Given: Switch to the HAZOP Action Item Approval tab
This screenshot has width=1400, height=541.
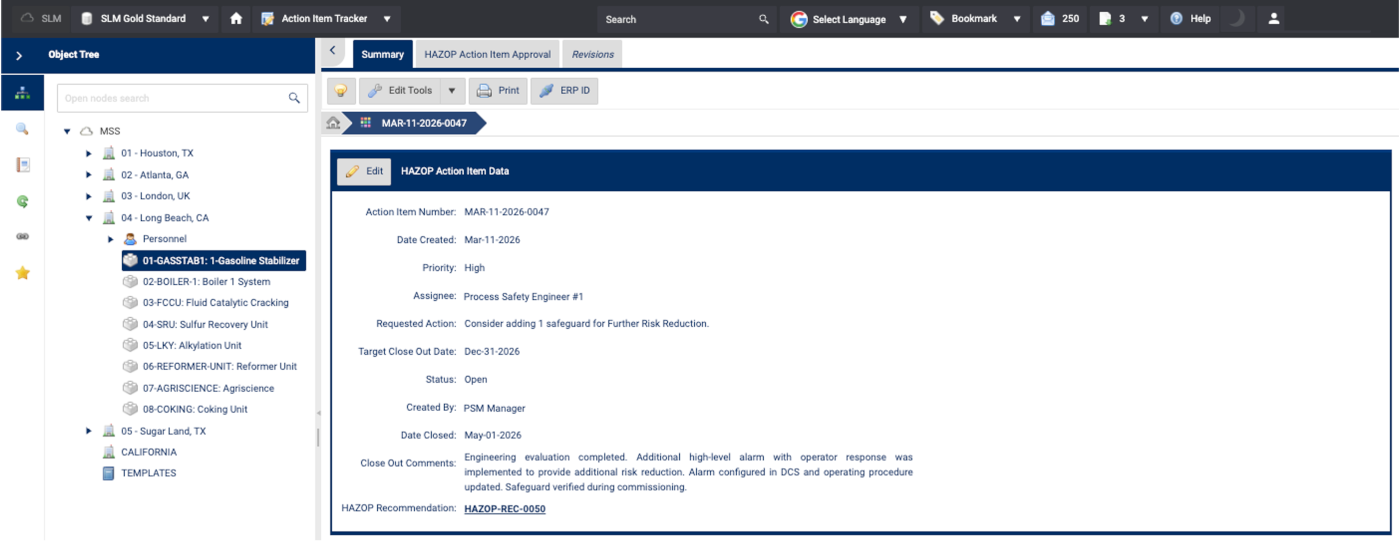Looking at the screenshot, I should click(x=487, y=55).
